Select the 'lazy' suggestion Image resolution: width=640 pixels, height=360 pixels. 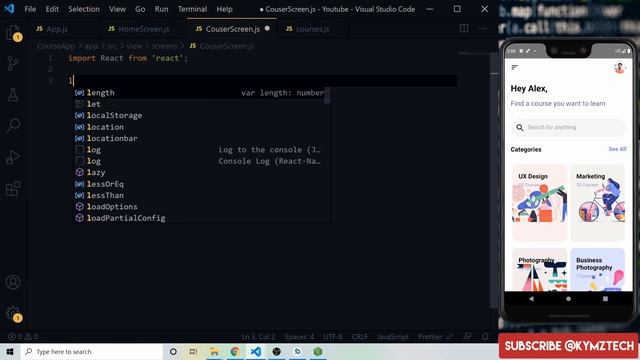click(x=199, y=173)
